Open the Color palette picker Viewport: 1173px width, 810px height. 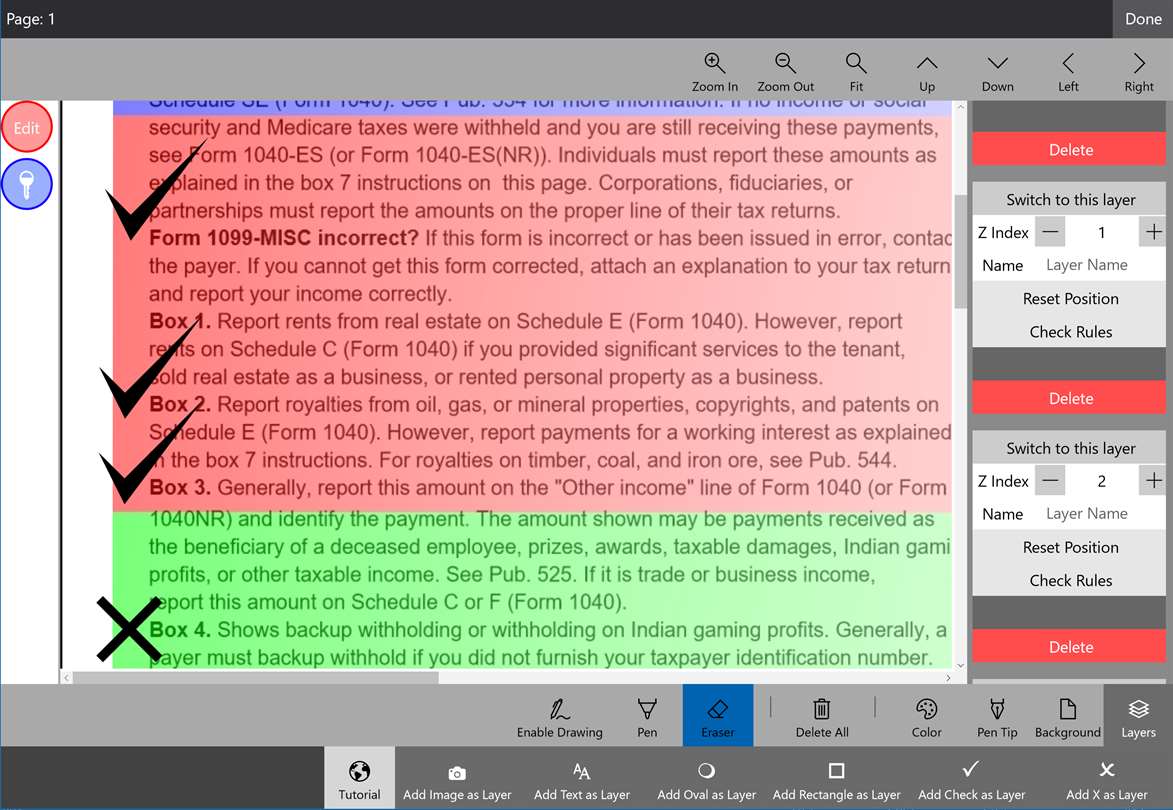[x=926, y=716]
